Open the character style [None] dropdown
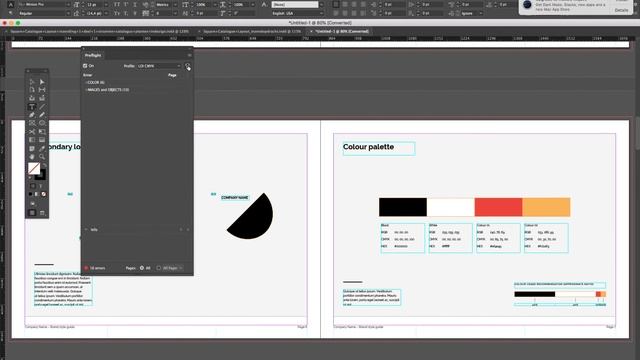Image resolution: width=640 pixels, height=360 pixels. coord(321,4)
